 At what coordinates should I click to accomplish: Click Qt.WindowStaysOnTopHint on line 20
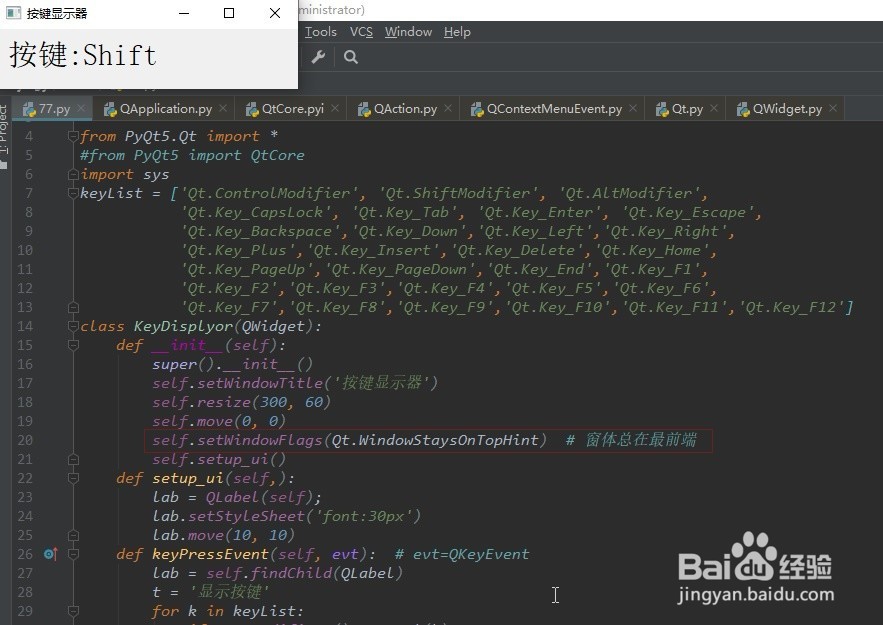coord(435,440)
